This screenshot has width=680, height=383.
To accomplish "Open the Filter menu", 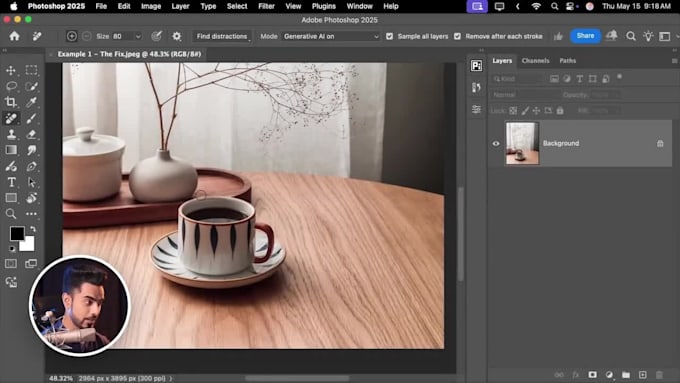I will point(266,6).
